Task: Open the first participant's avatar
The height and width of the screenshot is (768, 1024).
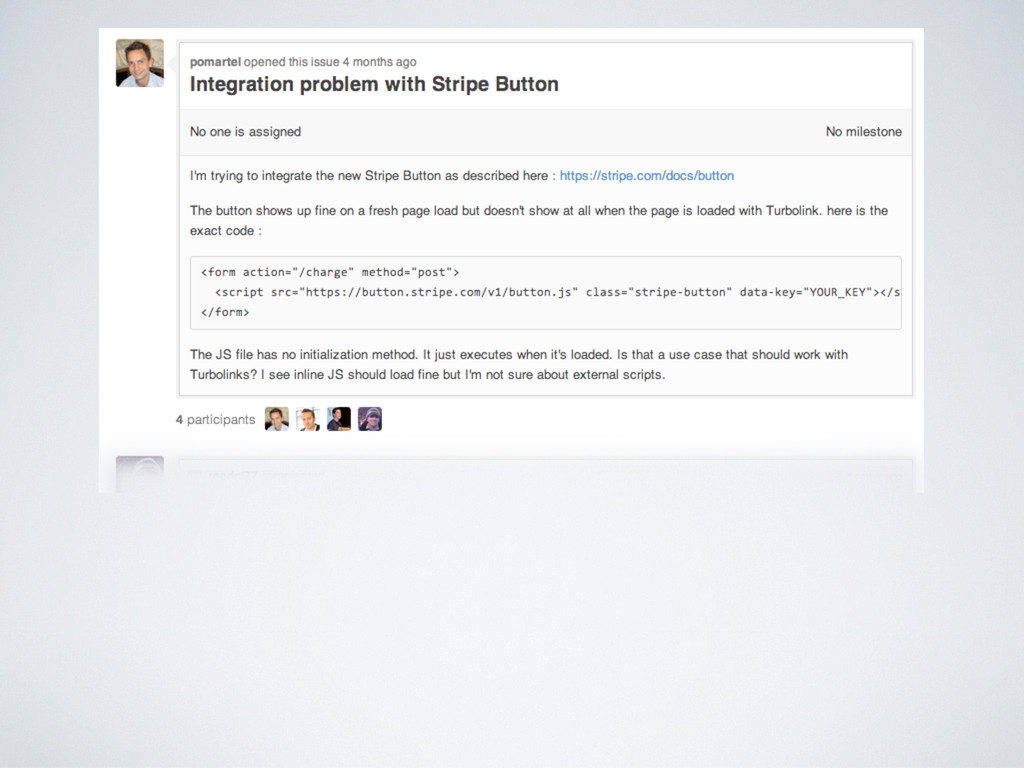Action: pyautogui.click(x=277, y=419)
